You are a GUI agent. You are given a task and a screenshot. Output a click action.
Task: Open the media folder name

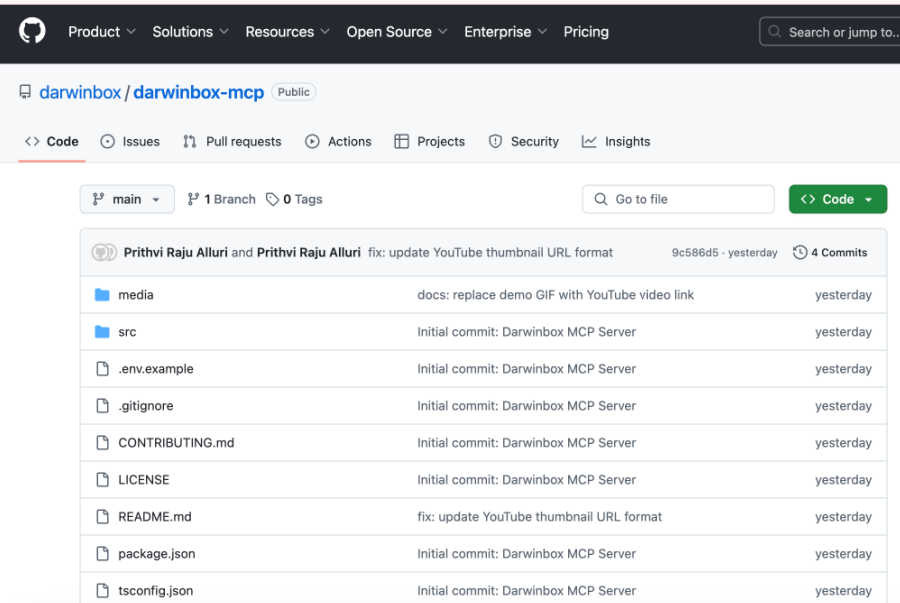click(135, 295)
